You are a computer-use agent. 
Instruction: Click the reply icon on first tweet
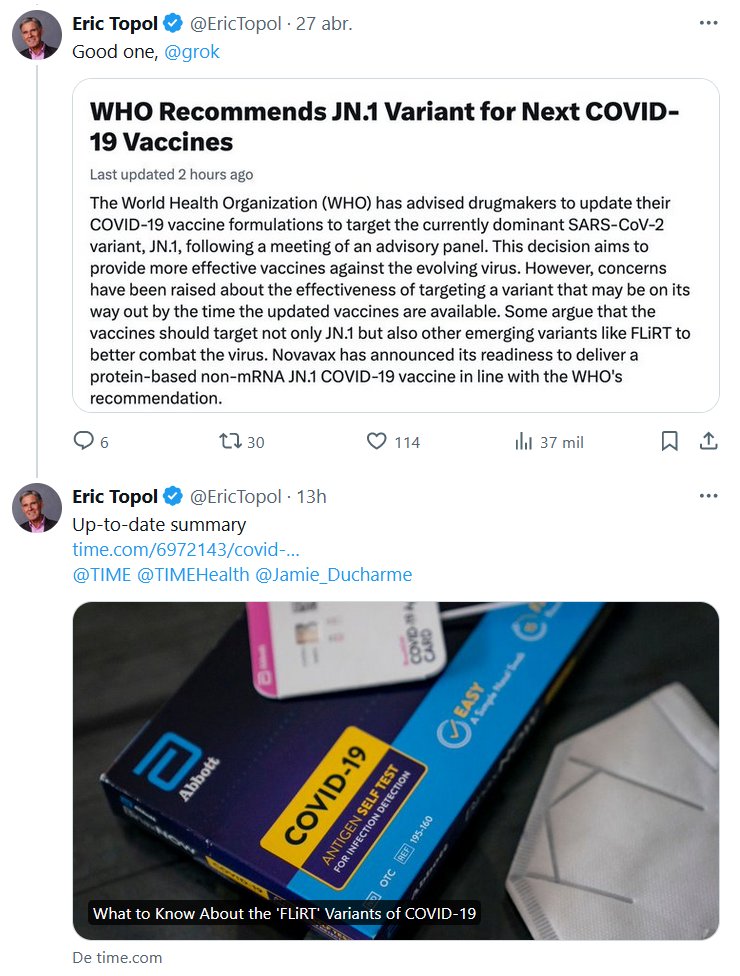[84, 441]
